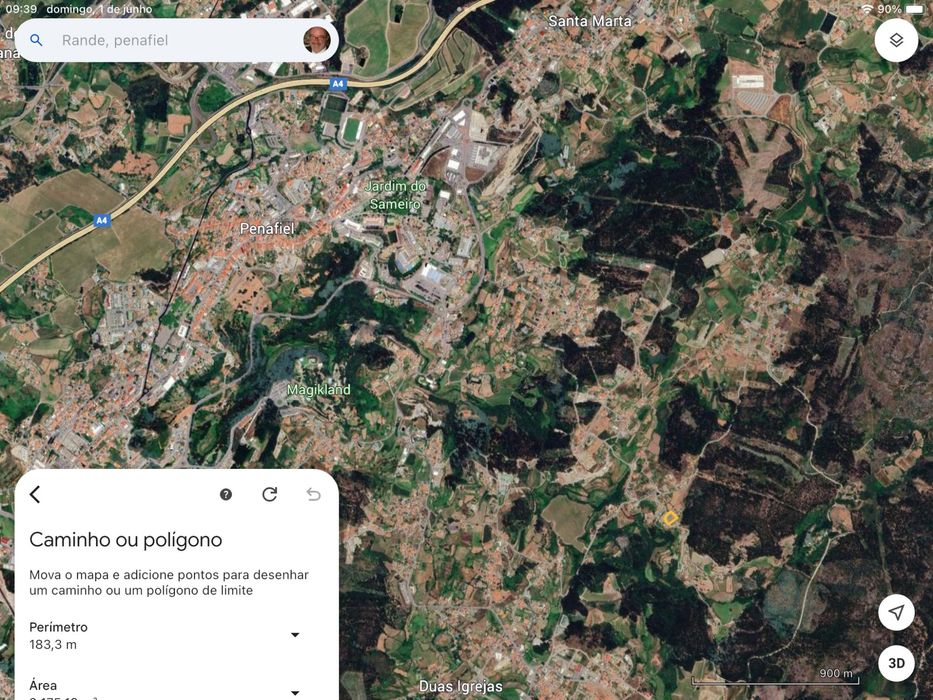
Task: Tap the upper A4 highway shield
Action: point(338,84)
